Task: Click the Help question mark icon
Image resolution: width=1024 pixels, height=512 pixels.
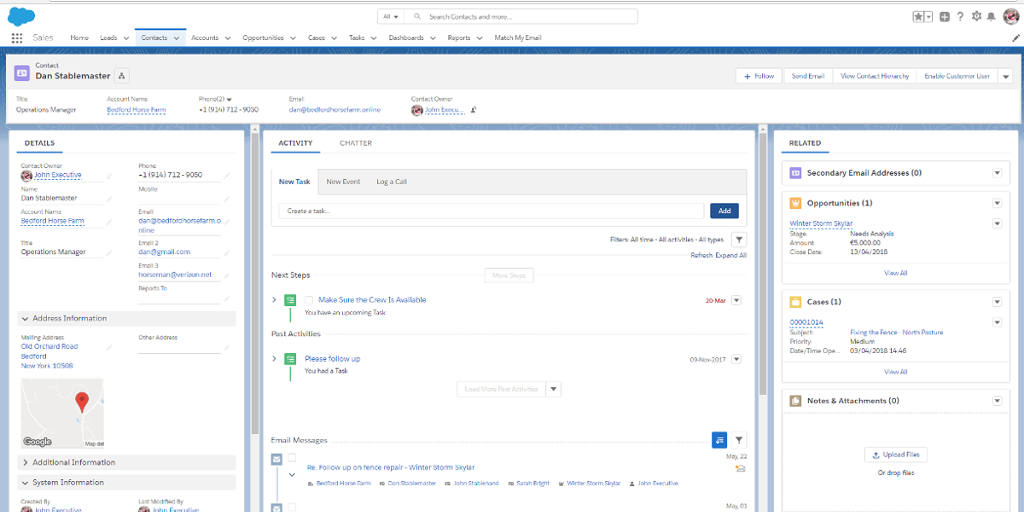Action: (x=960, y=17)
